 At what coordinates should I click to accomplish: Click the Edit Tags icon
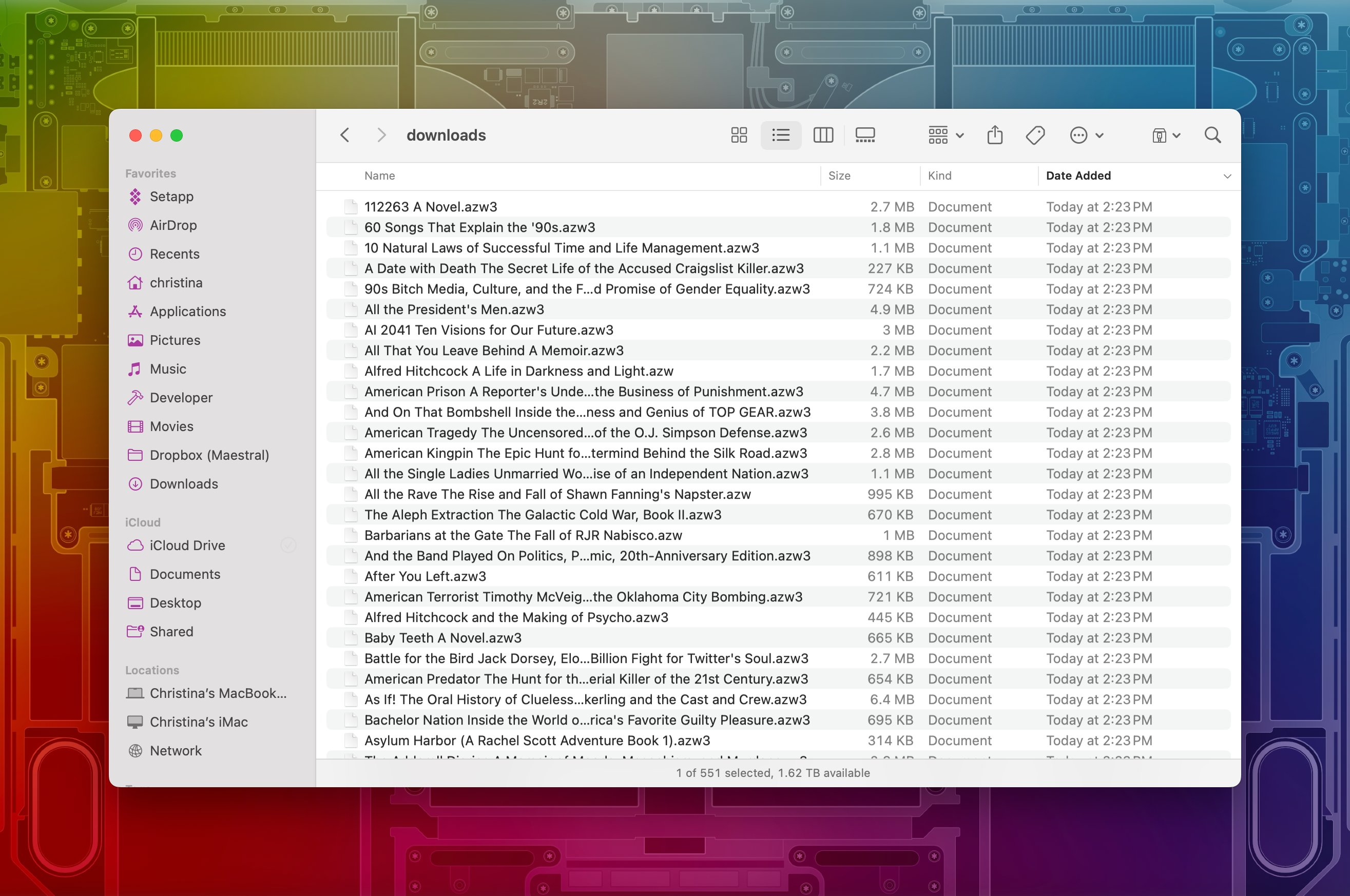point(1035,135)
